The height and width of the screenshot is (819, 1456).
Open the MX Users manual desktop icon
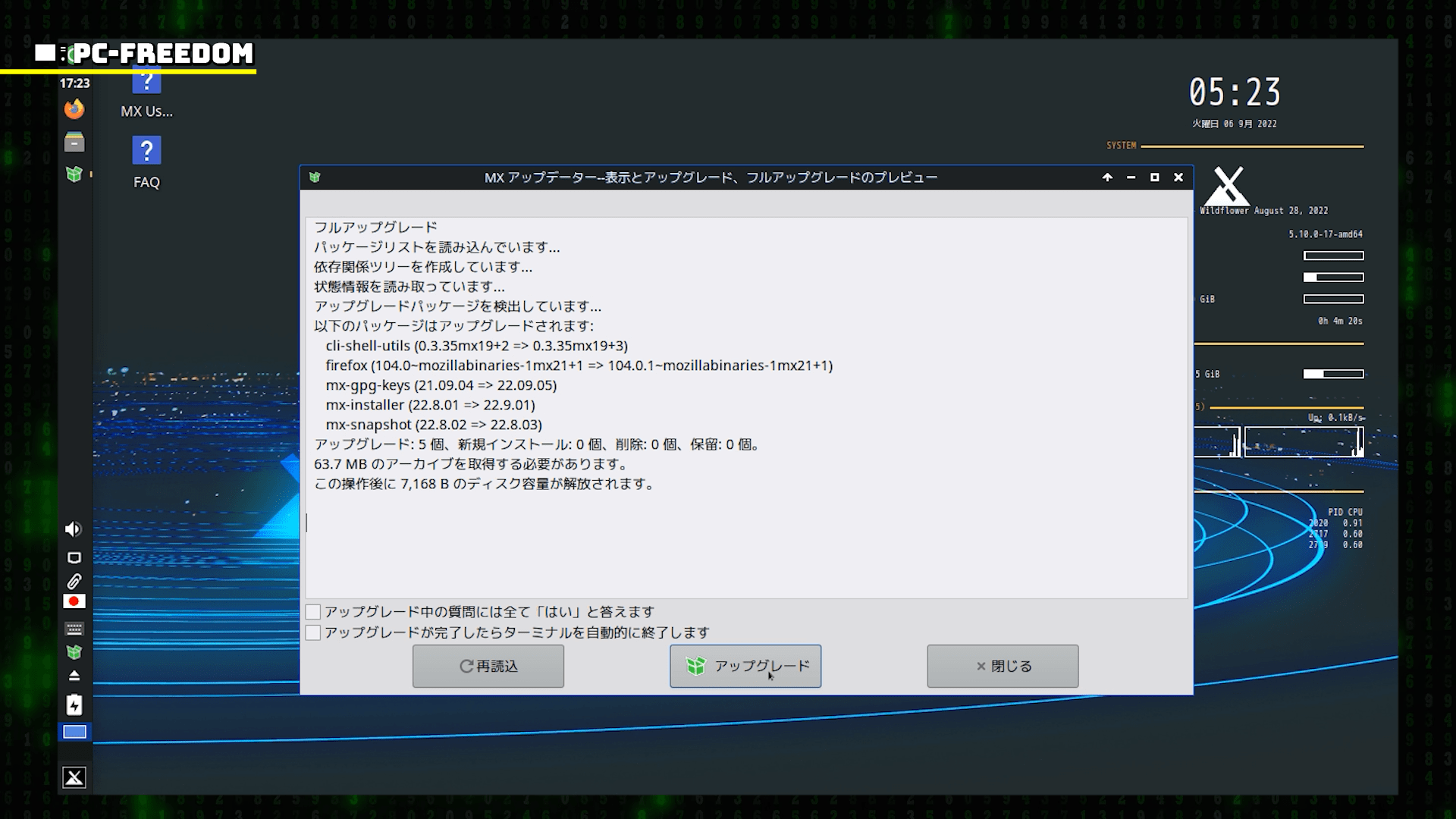pyautogui.click(x=146, y=83)
